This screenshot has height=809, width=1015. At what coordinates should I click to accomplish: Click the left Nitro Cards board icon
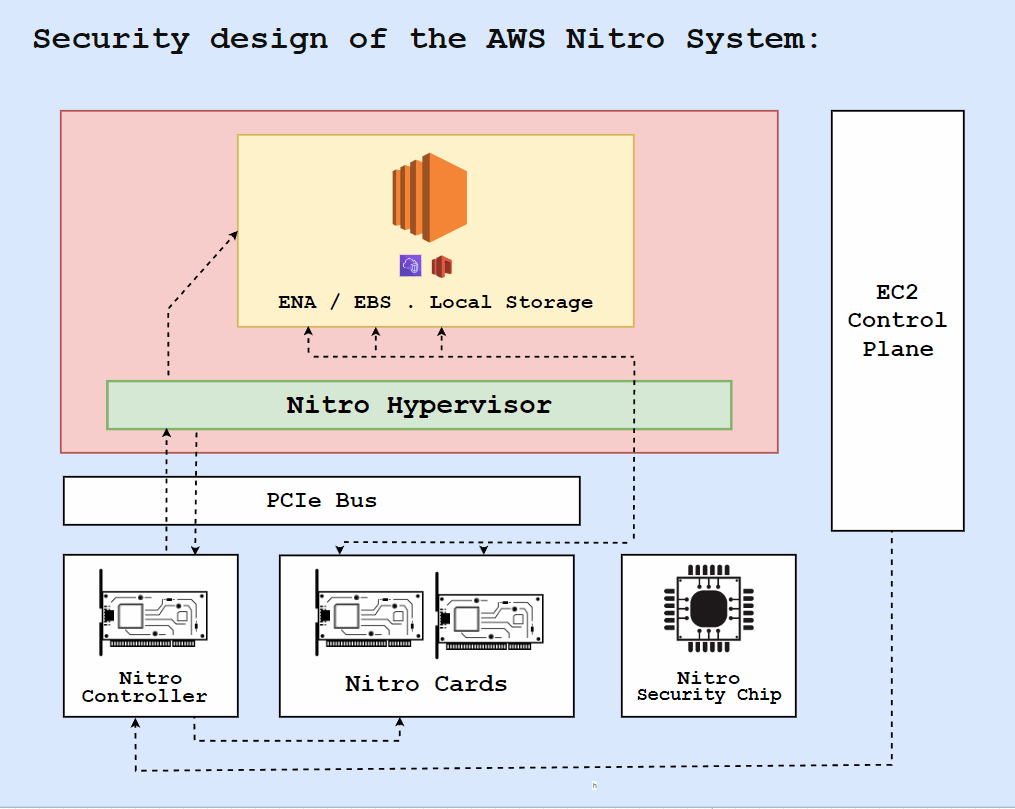click(367, 613)
